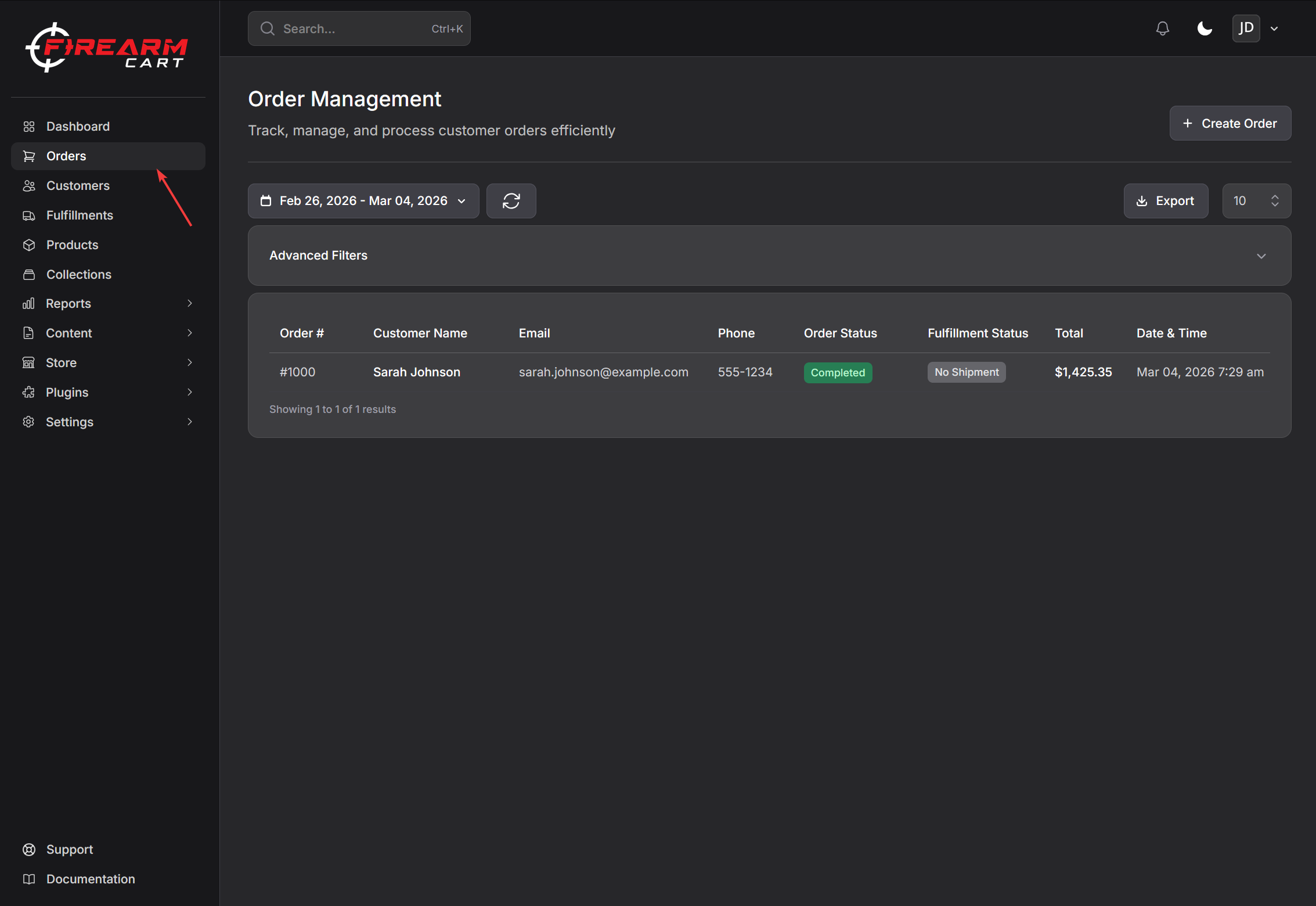Click the Advanced Filters chevron

[x=1261, y=256]
